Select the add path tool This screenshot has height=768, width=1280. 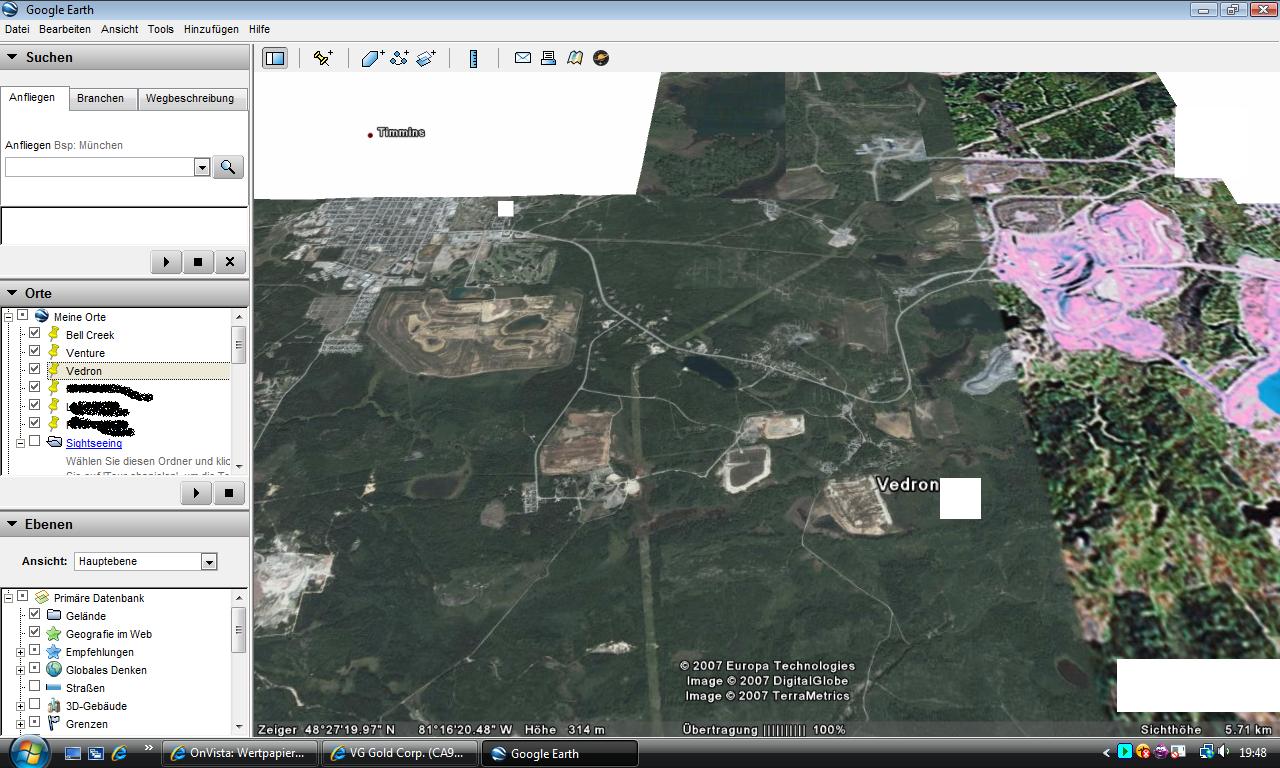pos(399,58)
